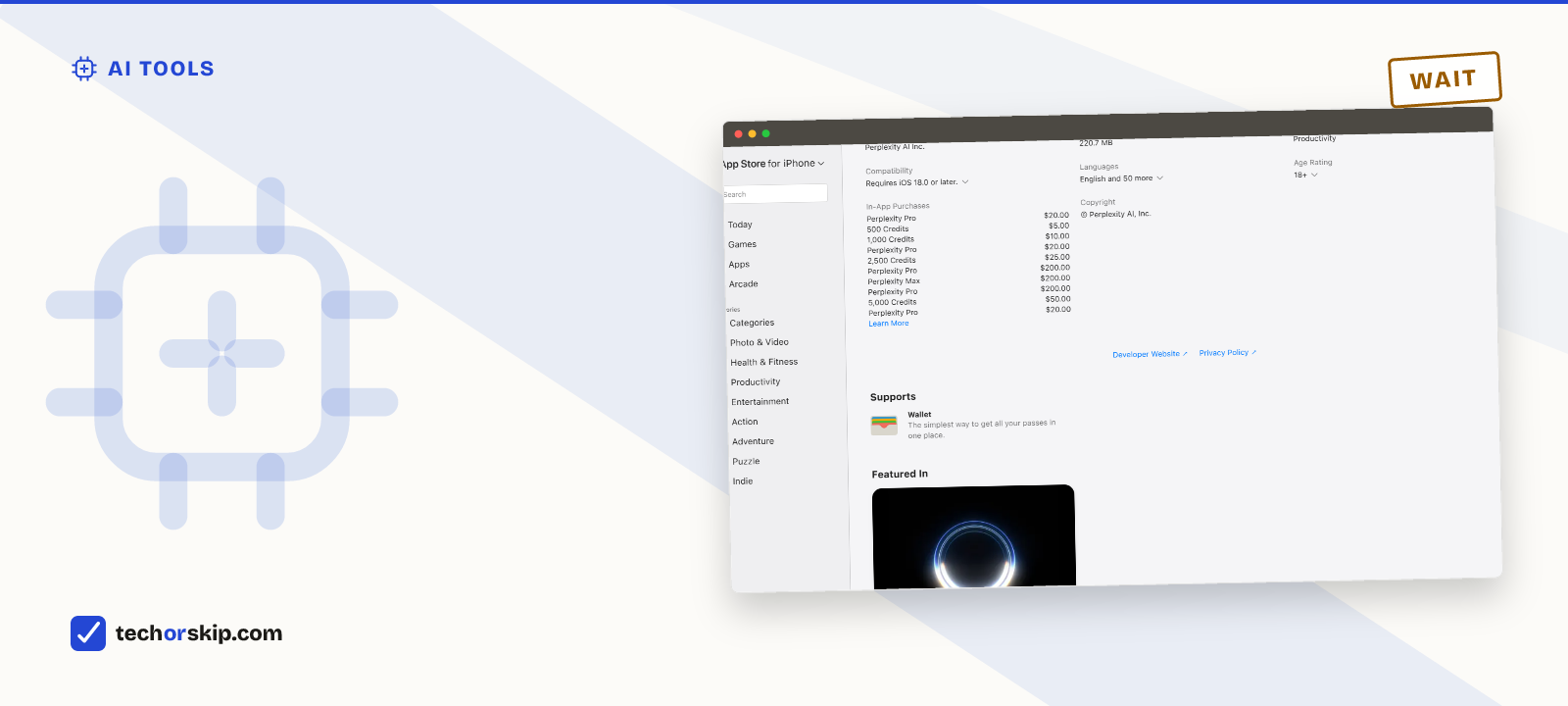The image size is (1568, 706).
Task: Click the '500 Credits' purchase row
Action: pos(968,228)
